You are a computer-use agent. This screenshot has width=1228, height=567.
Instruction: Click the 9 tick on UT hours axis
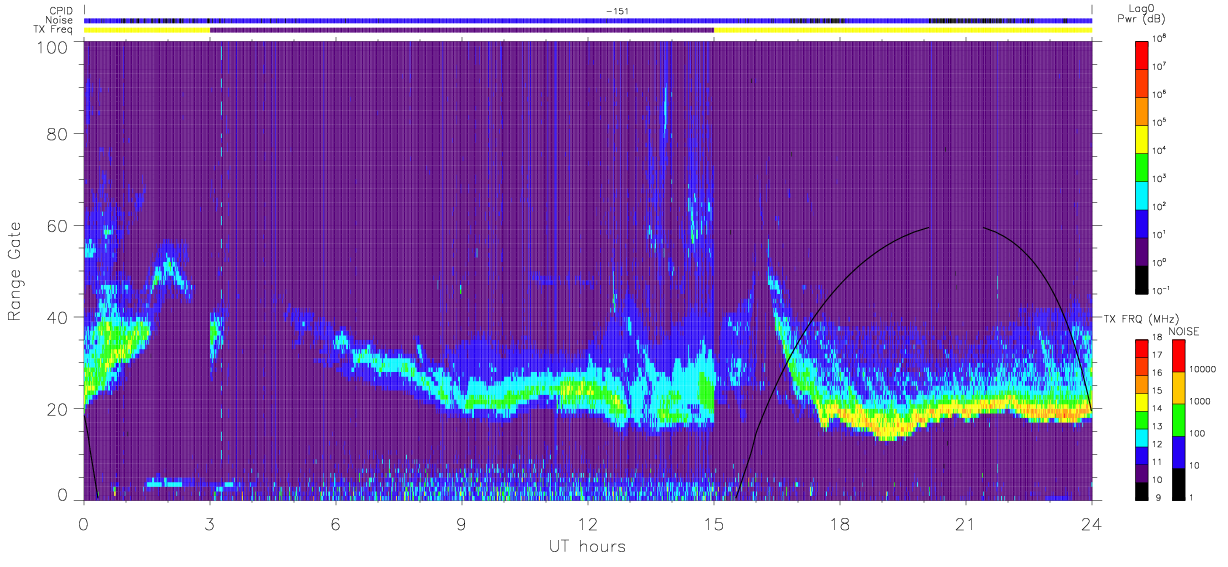462,523
